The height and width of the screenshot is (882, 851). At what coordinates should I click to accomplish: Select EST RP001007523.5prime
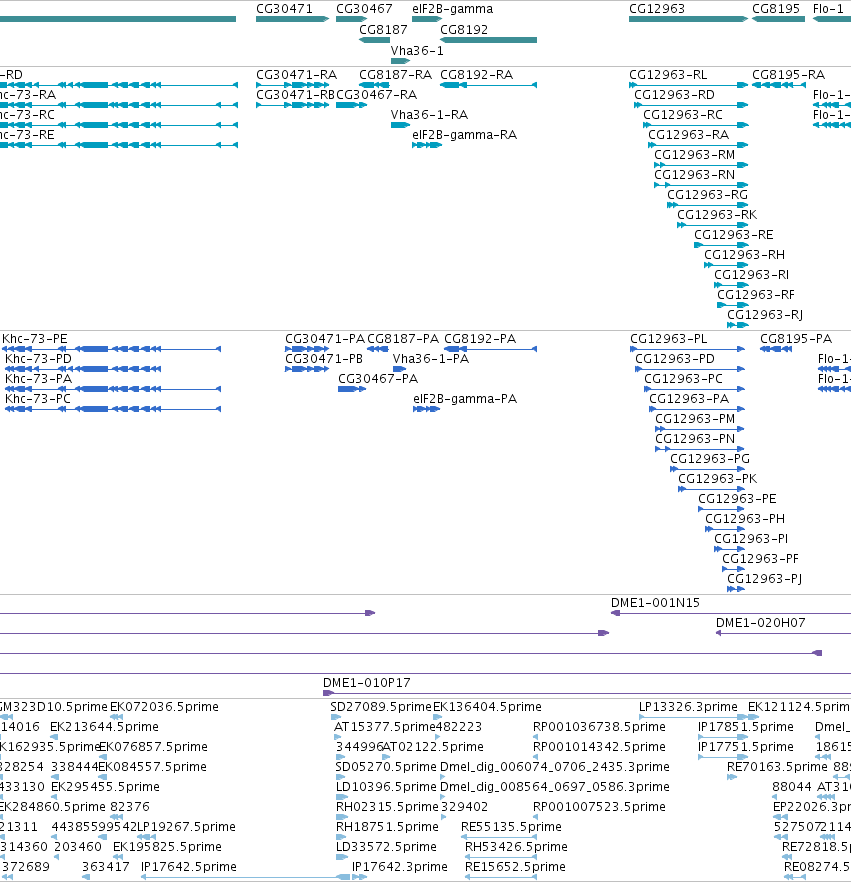coord(600,807)
